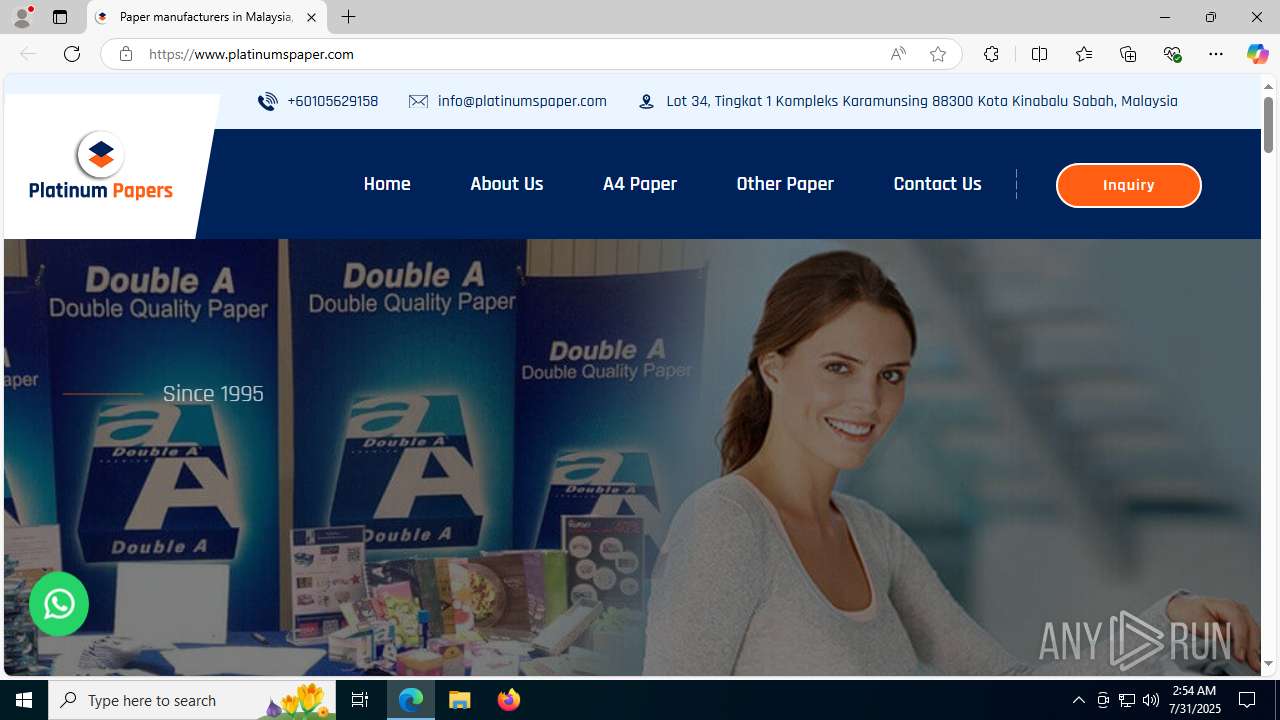Open the notification center icon

[x=1248, y=700]
